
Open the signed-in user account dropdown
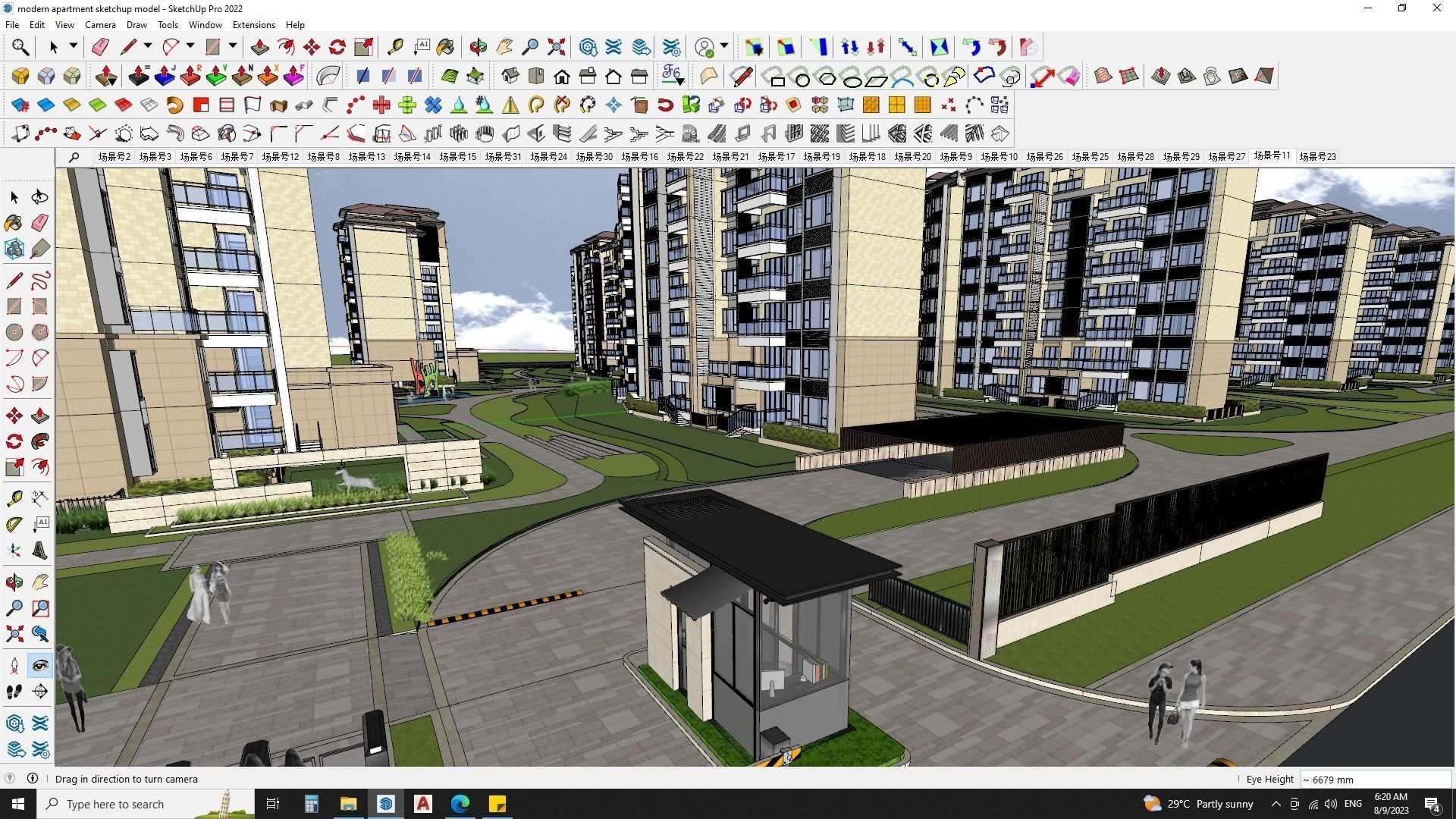pos(724,46)
